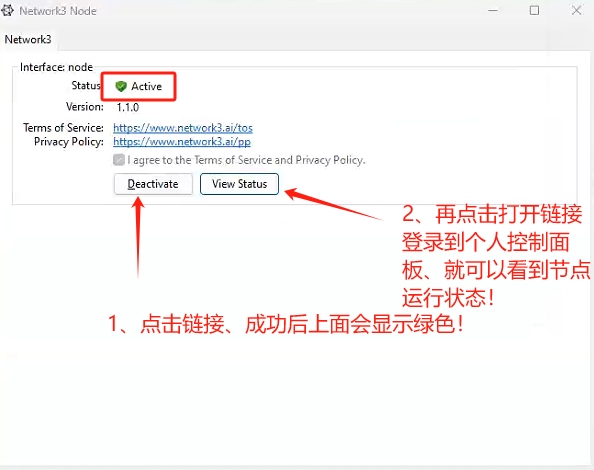The width and height of the screenshot is (594, 470).
Task: Open the Privacy Policy link
Action: tap(182, 142)
